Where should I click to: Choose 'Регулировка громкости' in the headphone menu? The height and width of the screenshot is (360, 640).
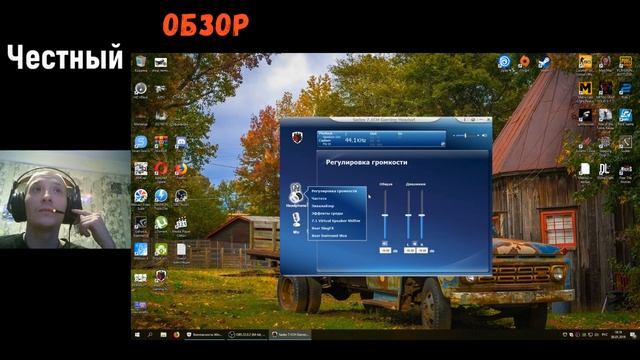click(334, 191)
